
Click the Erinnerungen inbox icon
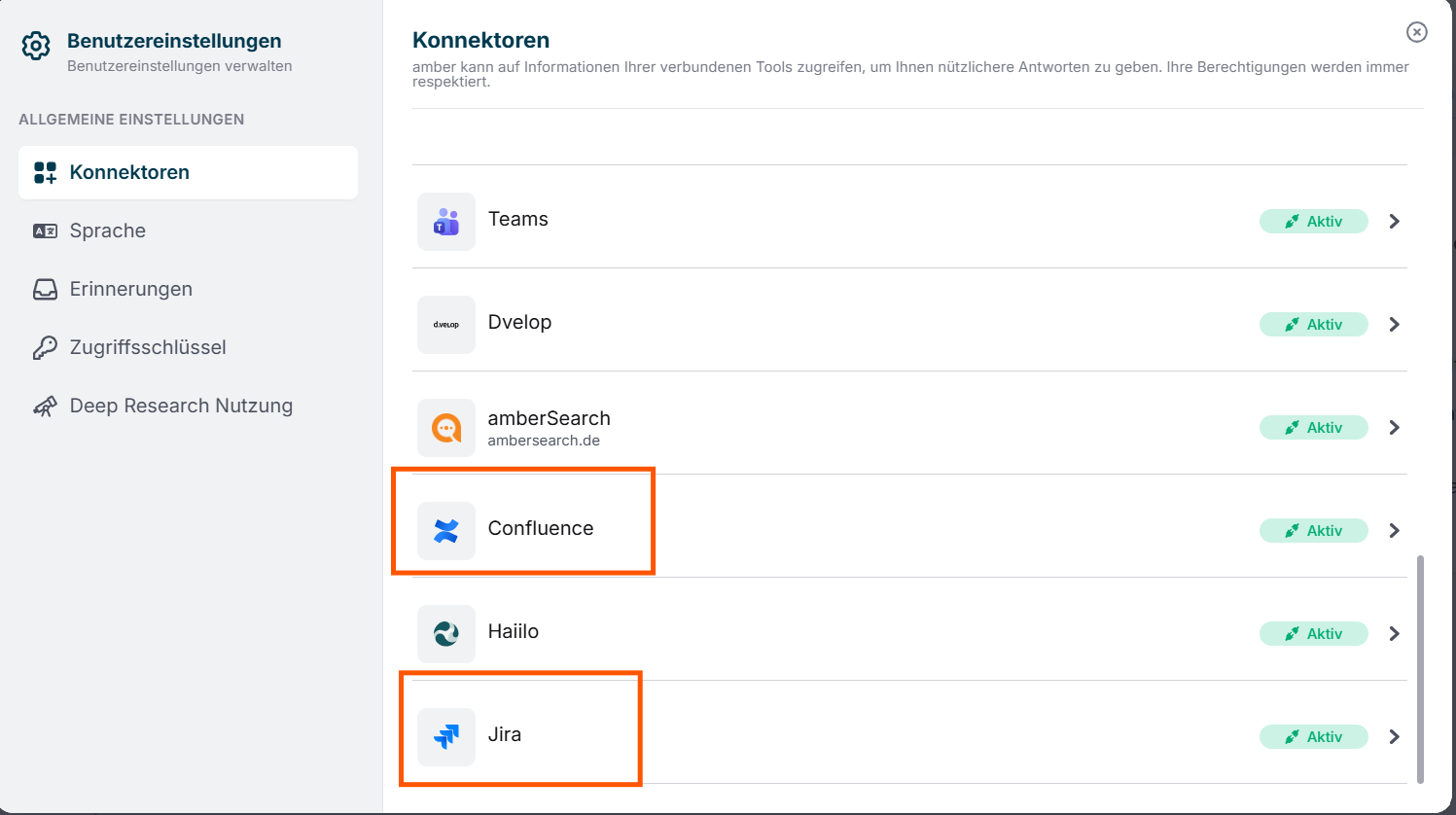(46, 290)
